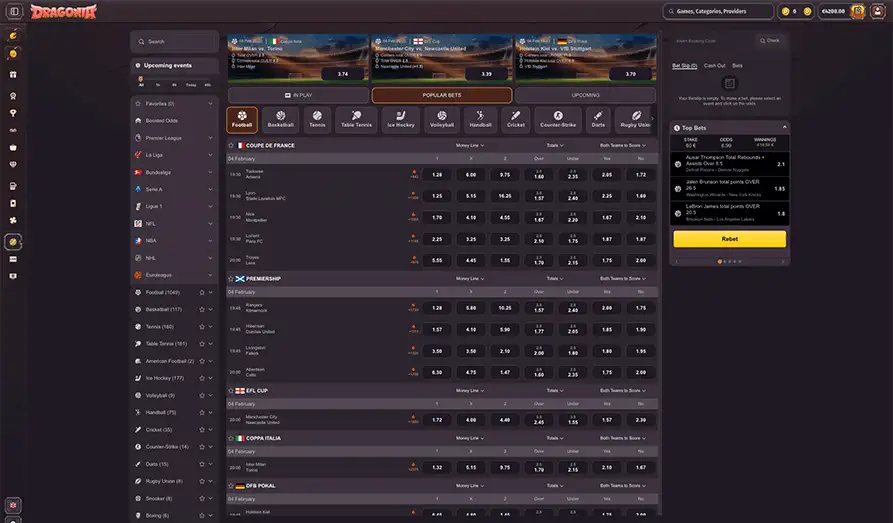
Task: Star Basketball (117) in the sports list
Action: pos(202,309)
